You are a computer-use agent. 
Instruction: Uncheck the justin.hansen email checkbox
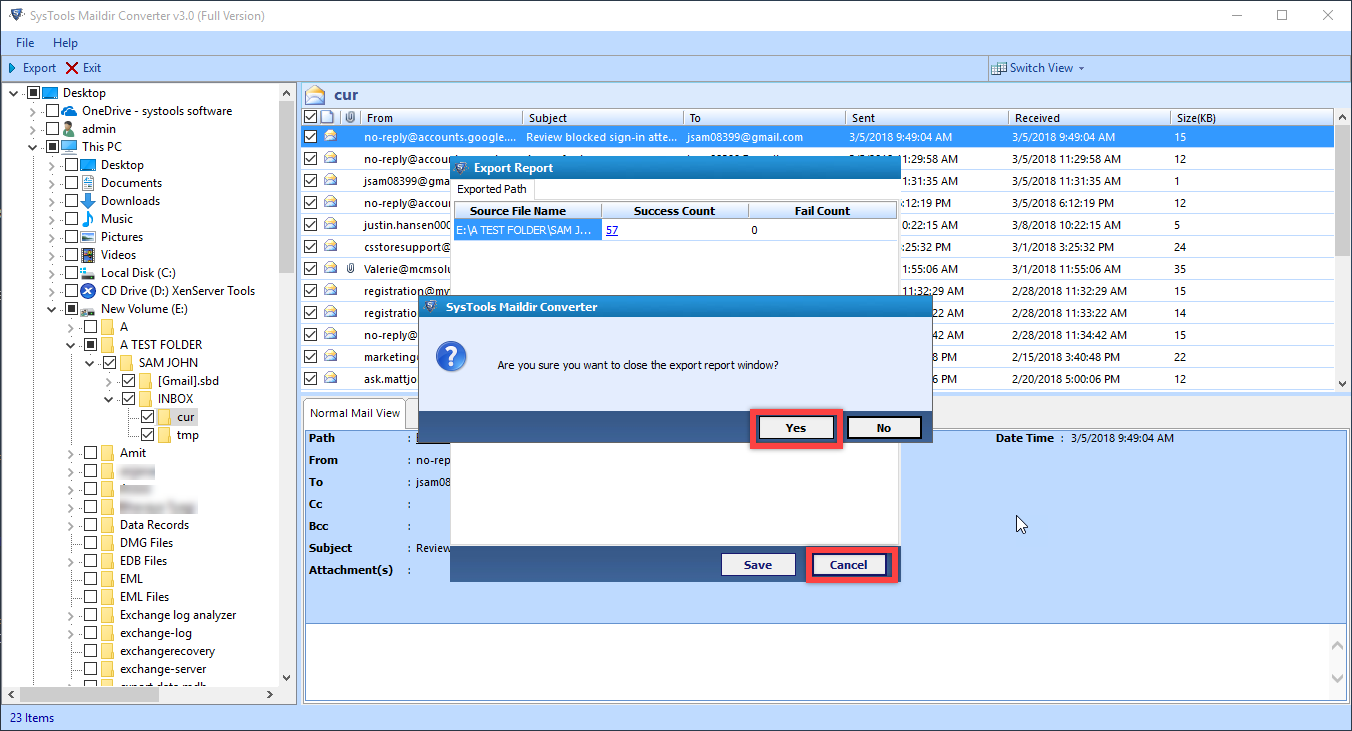(311, 225)
